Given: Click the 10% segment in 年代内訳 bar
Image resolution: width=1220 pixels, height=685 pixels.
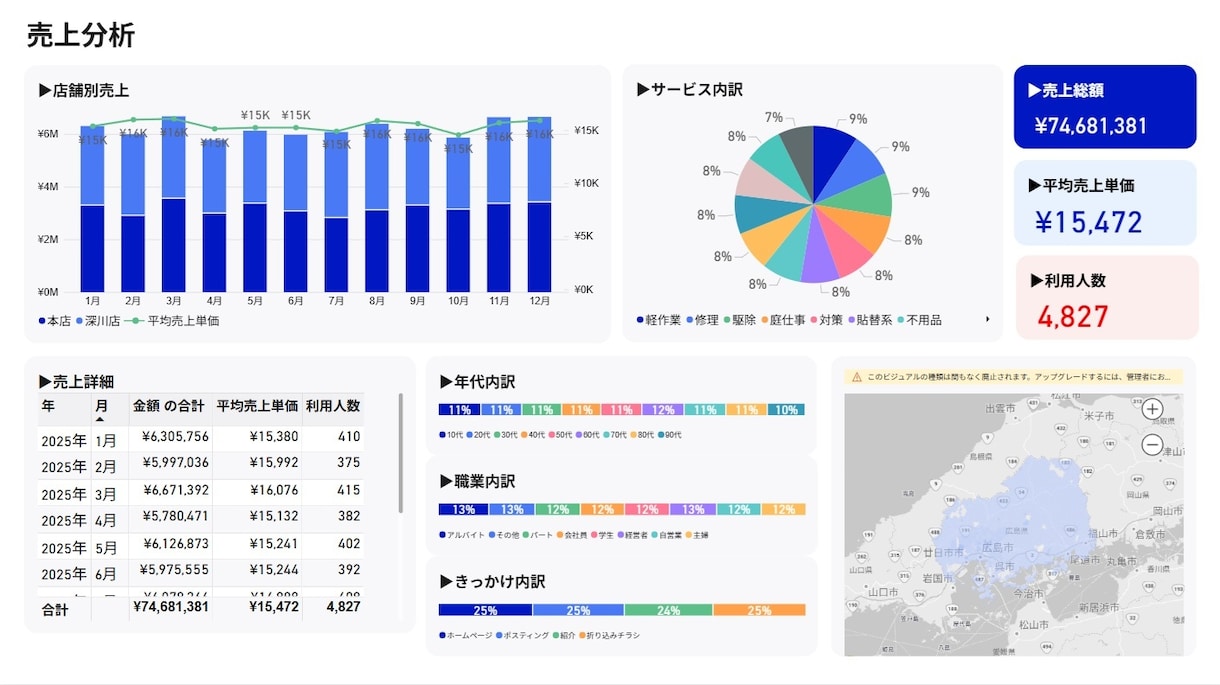Looking at the screenshot, I should (786, 410).
